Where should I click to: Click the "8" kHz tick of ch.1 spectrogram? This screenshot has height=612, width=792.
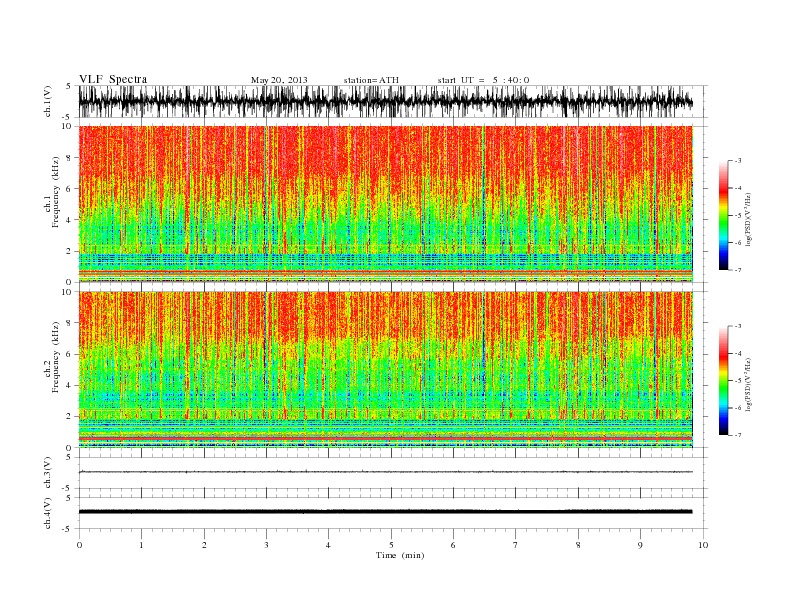point(69,158)
